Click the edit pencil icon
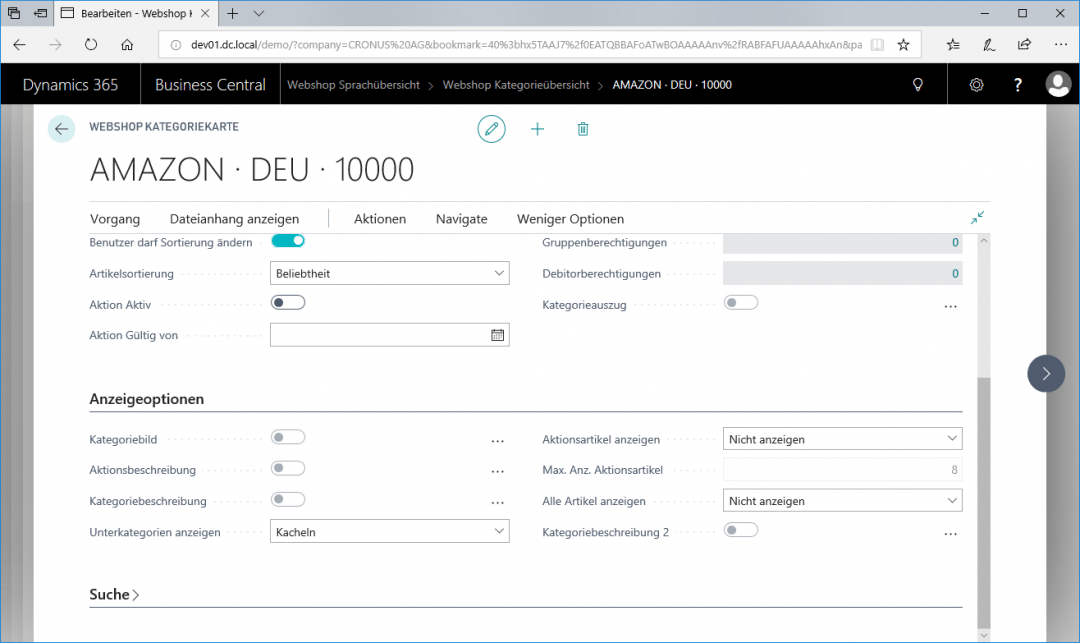 [491, 129]
